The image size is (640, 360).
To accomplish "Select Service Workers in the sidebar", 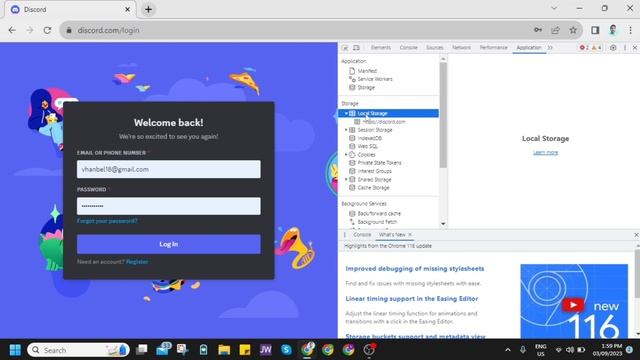I will coord(375,79).
